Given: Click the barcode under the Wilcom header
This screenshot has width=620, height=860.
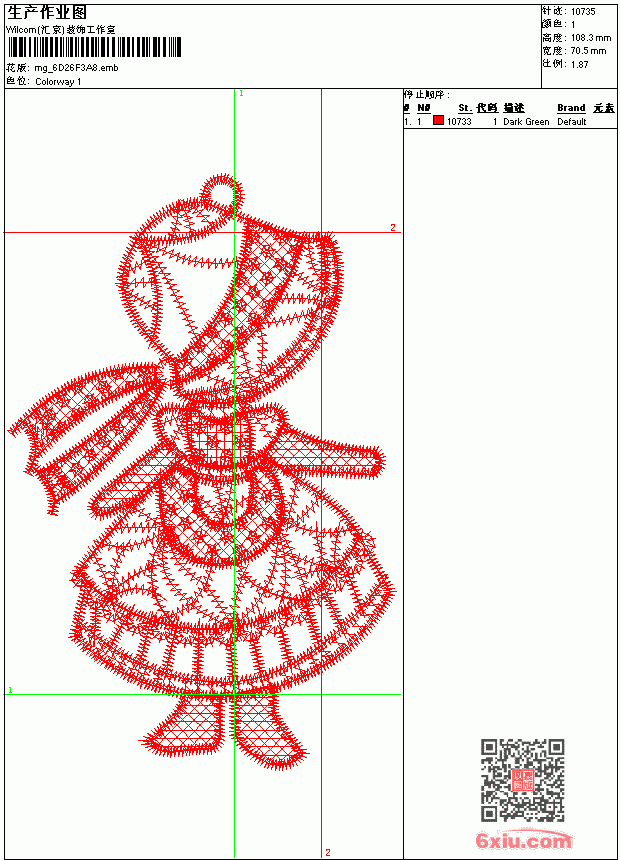Looking at the screenshot, I should [94, 48].
